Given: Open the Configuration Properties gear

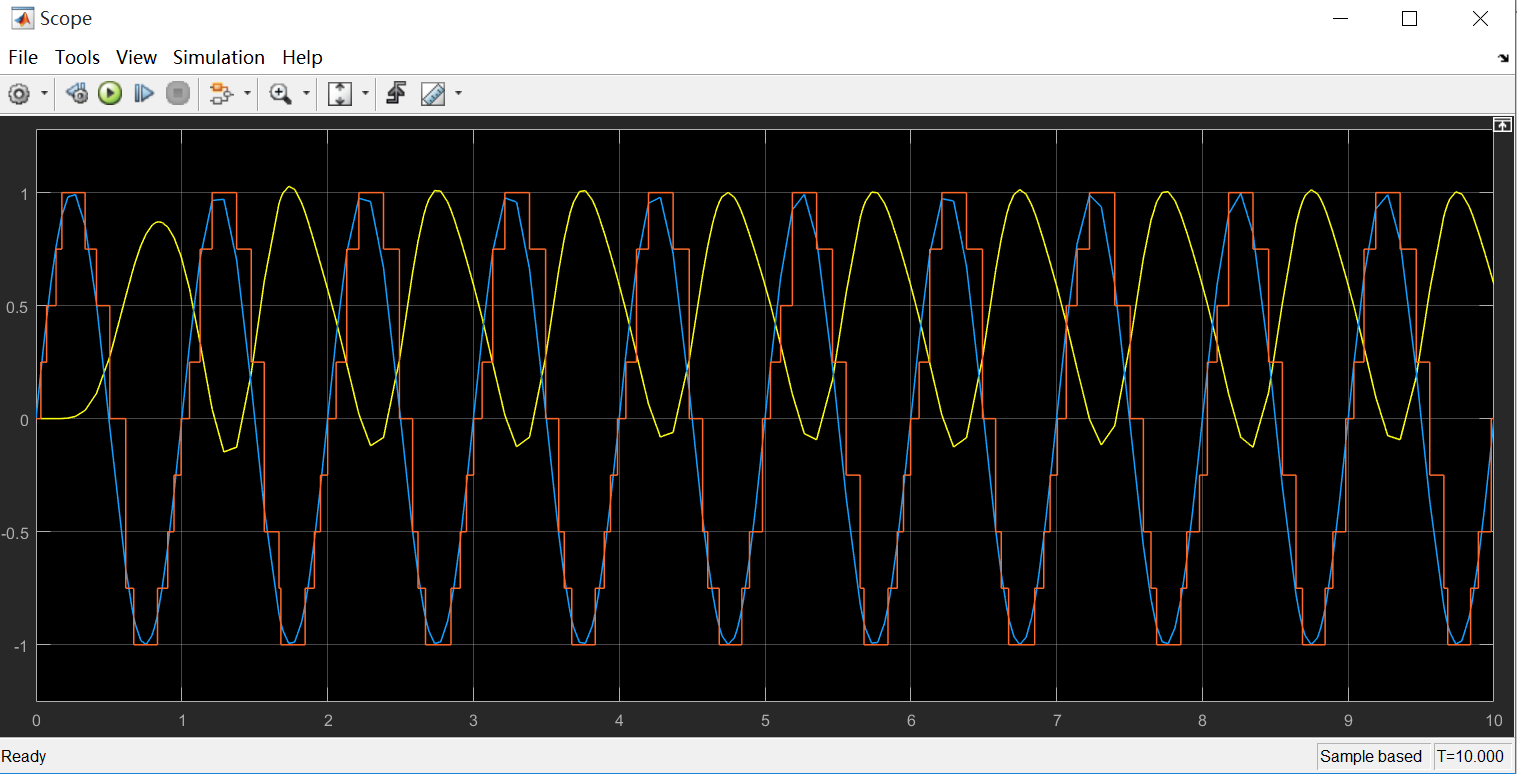Looking at the screenshot, I should pyautogui.click(x=19, y=94).
